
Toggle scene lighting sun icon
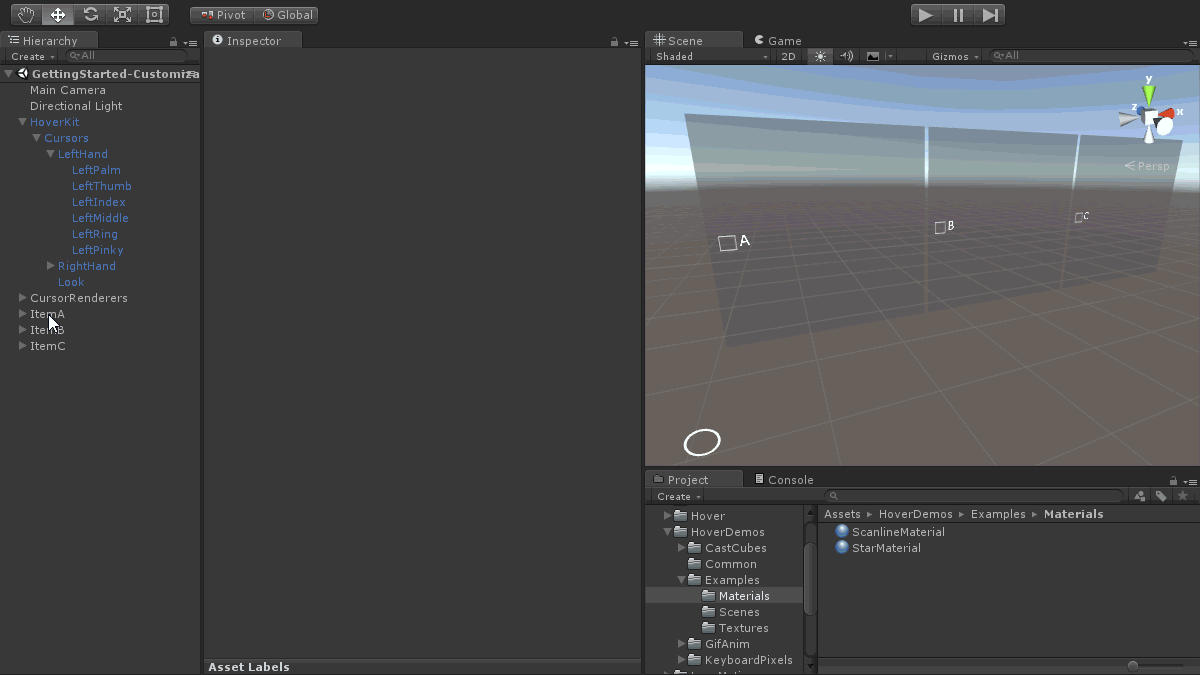[x=820, y=57]
